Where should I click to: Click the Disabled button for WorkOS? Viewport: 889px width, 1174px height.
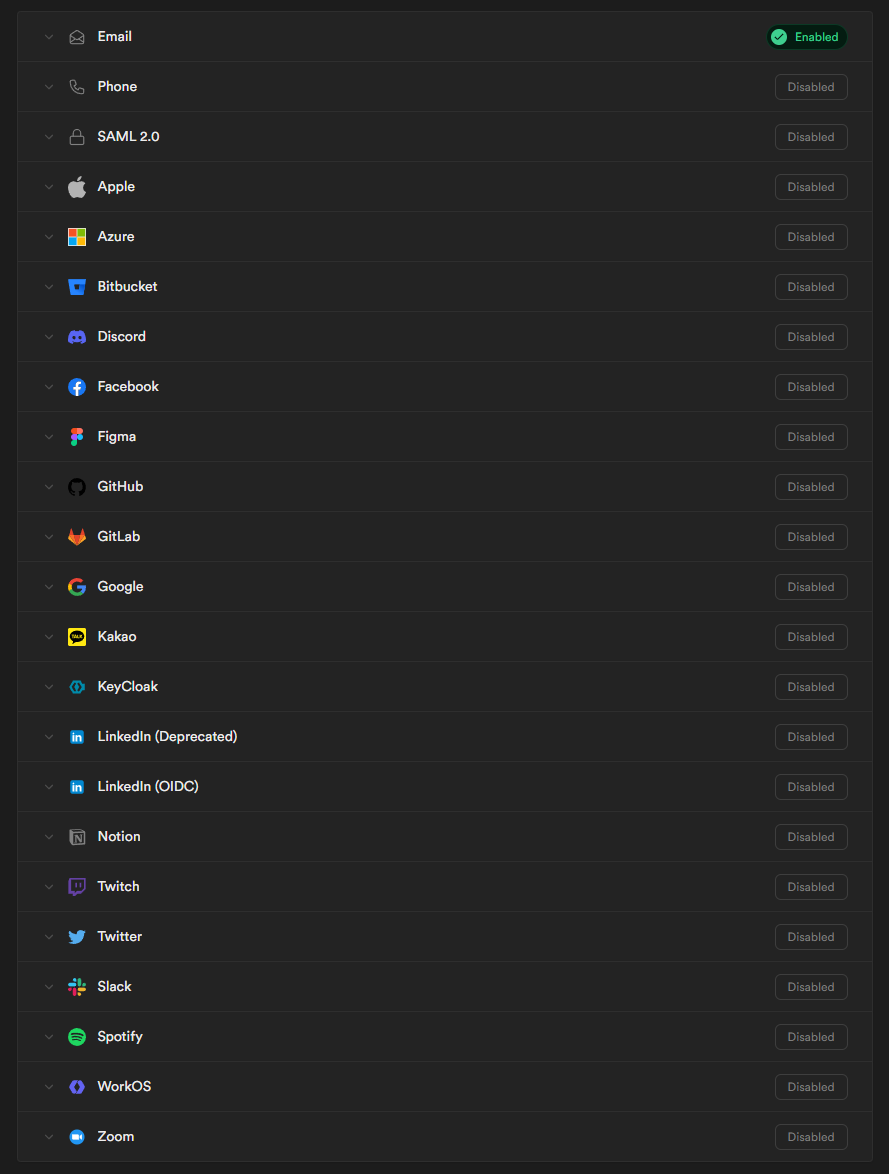coord(811,1087)
